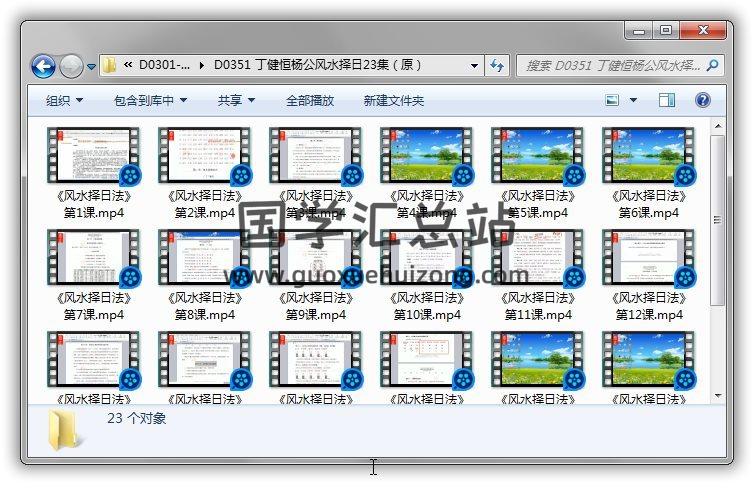Open the recent locations dropdown arrow
Image resolution: width=754 pixels, height=489 pixels.
coord(91,66)
